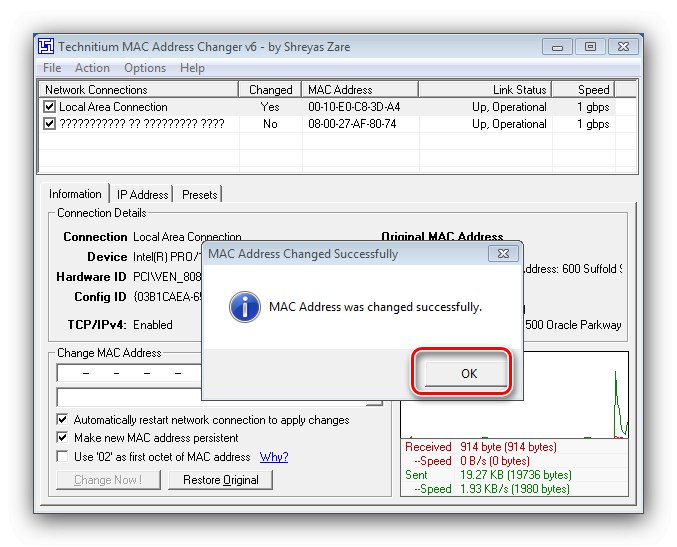Click the Change Now ! button
Image resolution: width=677 pixels, height=547 pixels.
pos(108,480)
